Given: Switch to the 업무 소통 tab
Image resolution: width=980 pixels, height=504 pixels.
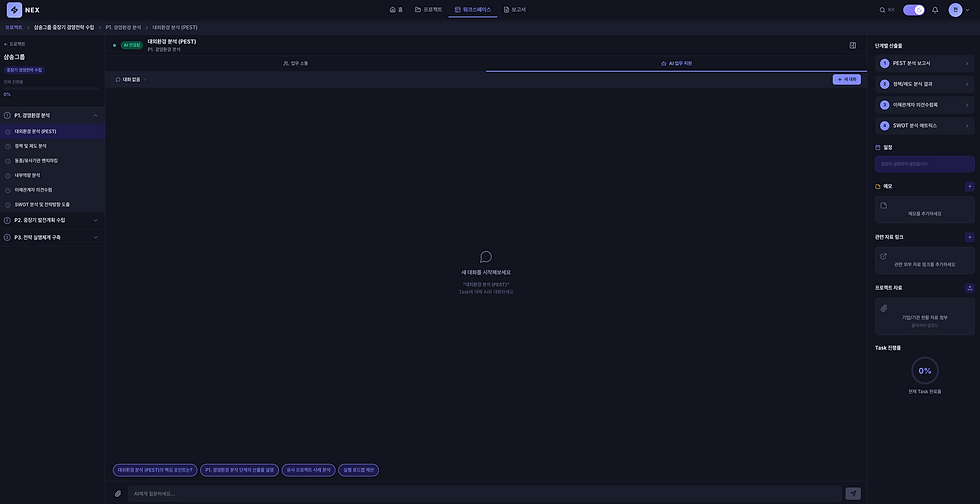Looking at the screenshot, I should pos(296,64).
